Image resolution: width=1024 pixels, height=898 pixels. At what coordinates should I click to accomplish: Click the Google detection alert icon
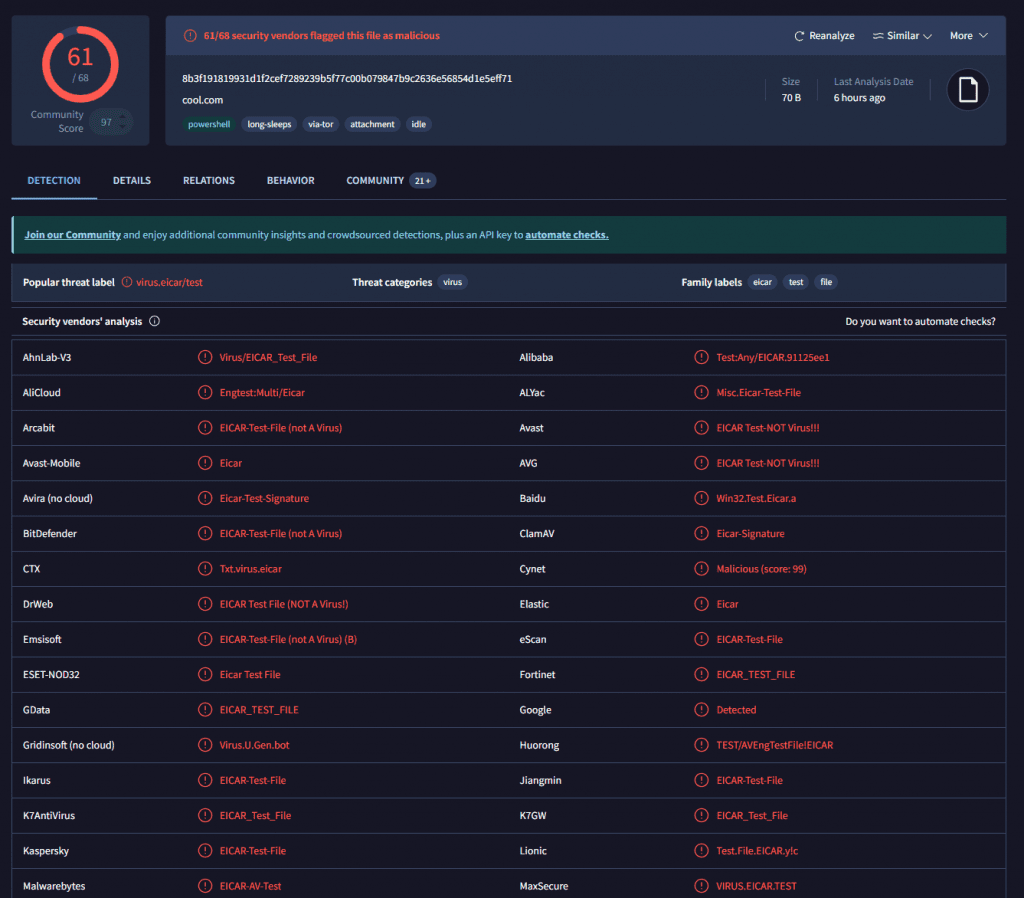701,710
